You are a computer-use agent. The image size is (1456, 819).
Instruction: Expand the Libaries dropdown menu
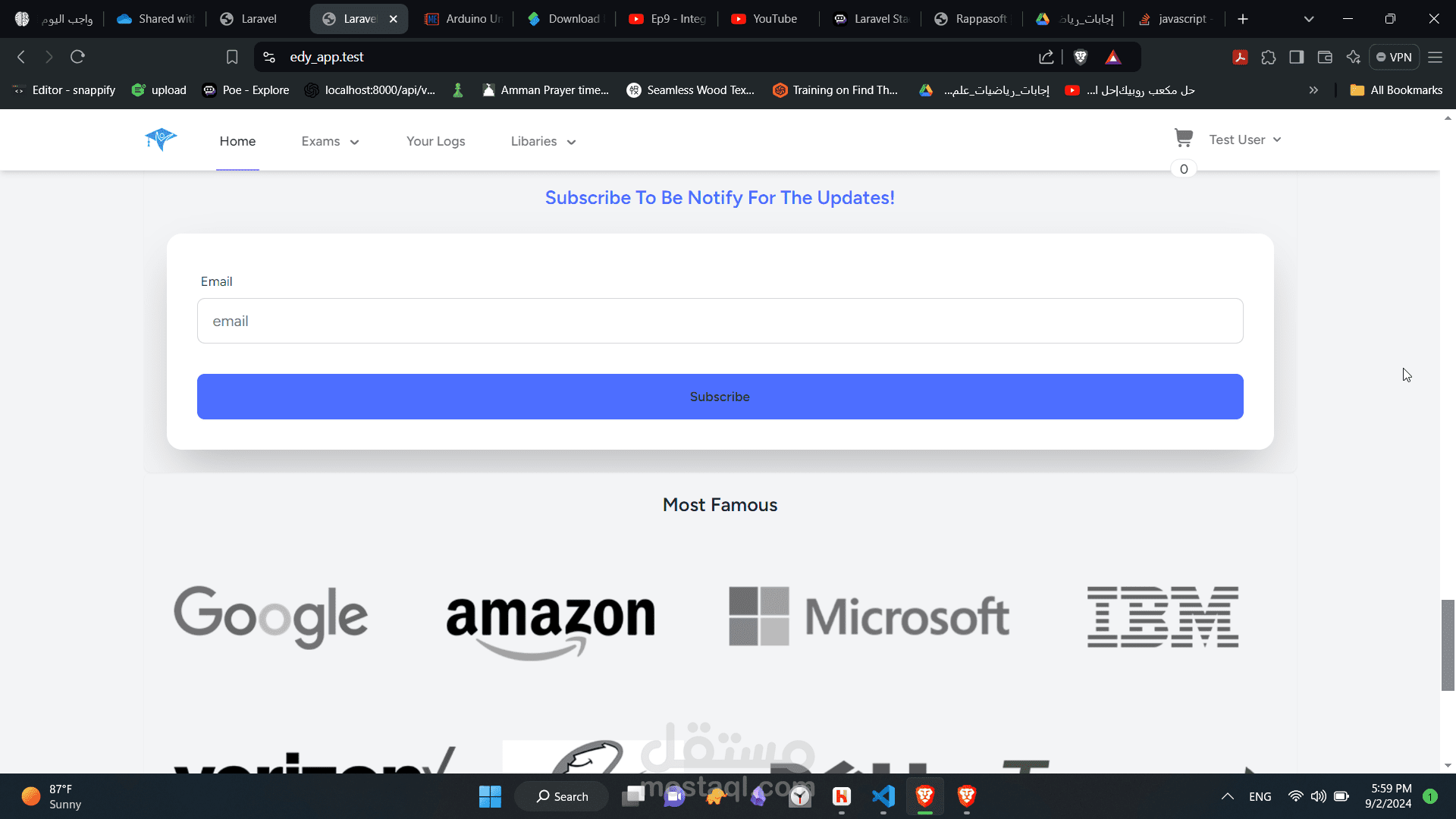pyautogui.click(x=543, y=141)
